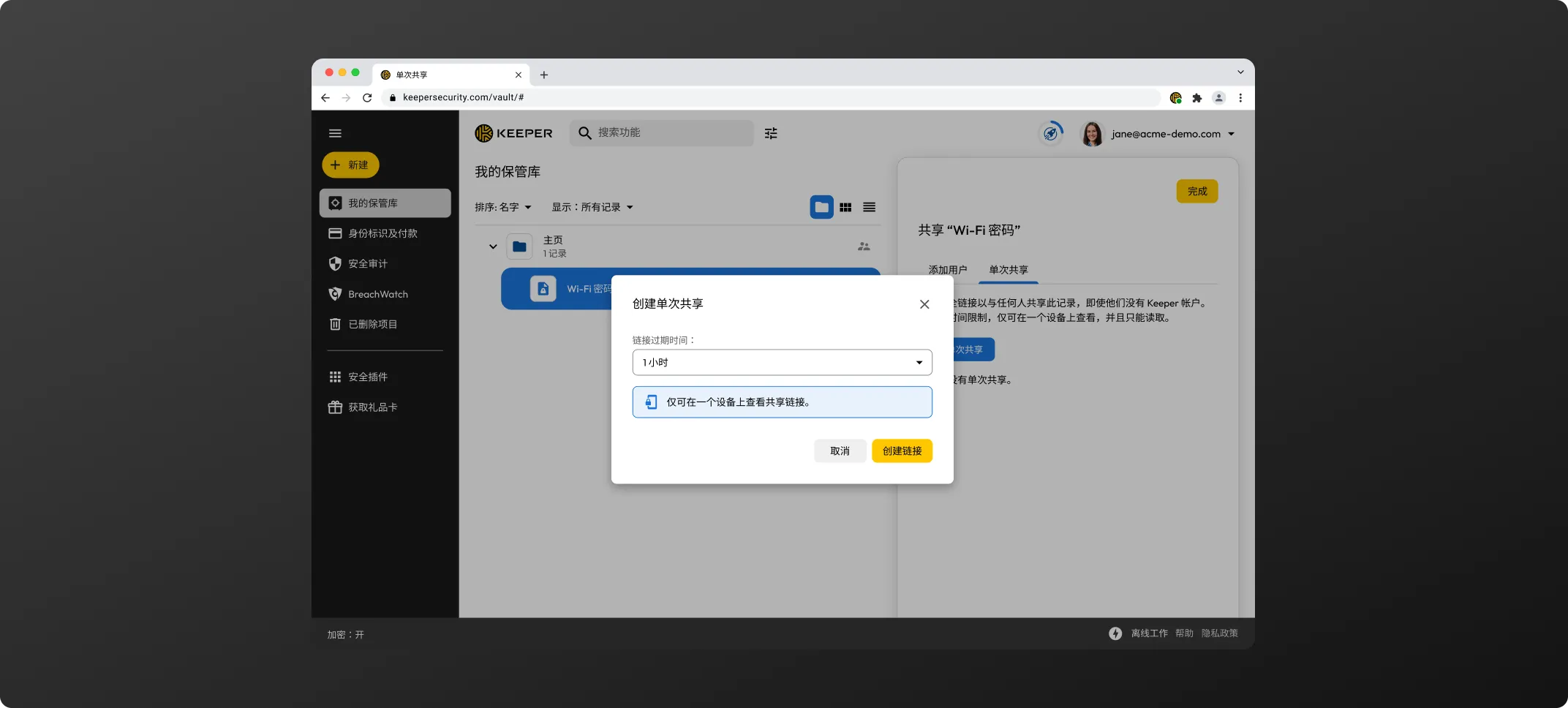The image size is (1568, 708).
Task: Go forward in the browser
Action: point(347,98)
